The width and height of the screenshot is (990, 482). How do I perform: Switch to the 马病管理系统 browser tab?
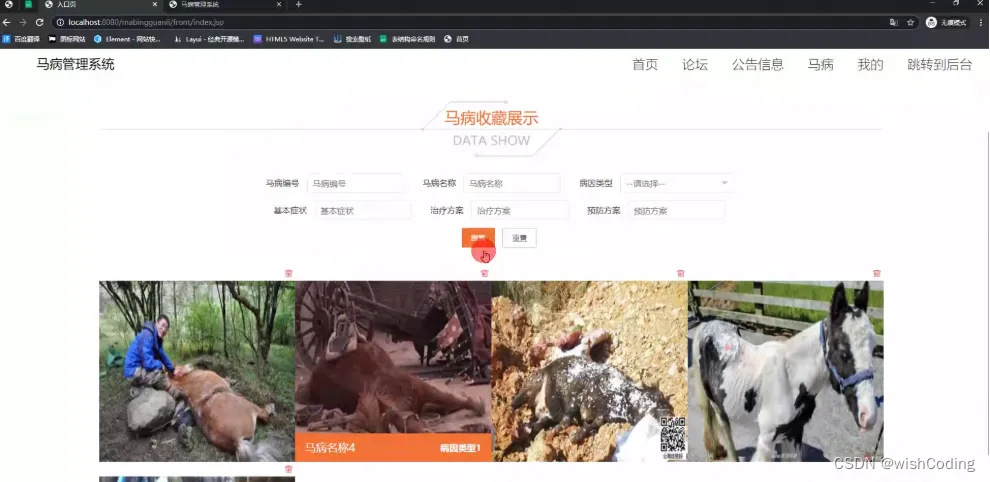click(222, 4)
